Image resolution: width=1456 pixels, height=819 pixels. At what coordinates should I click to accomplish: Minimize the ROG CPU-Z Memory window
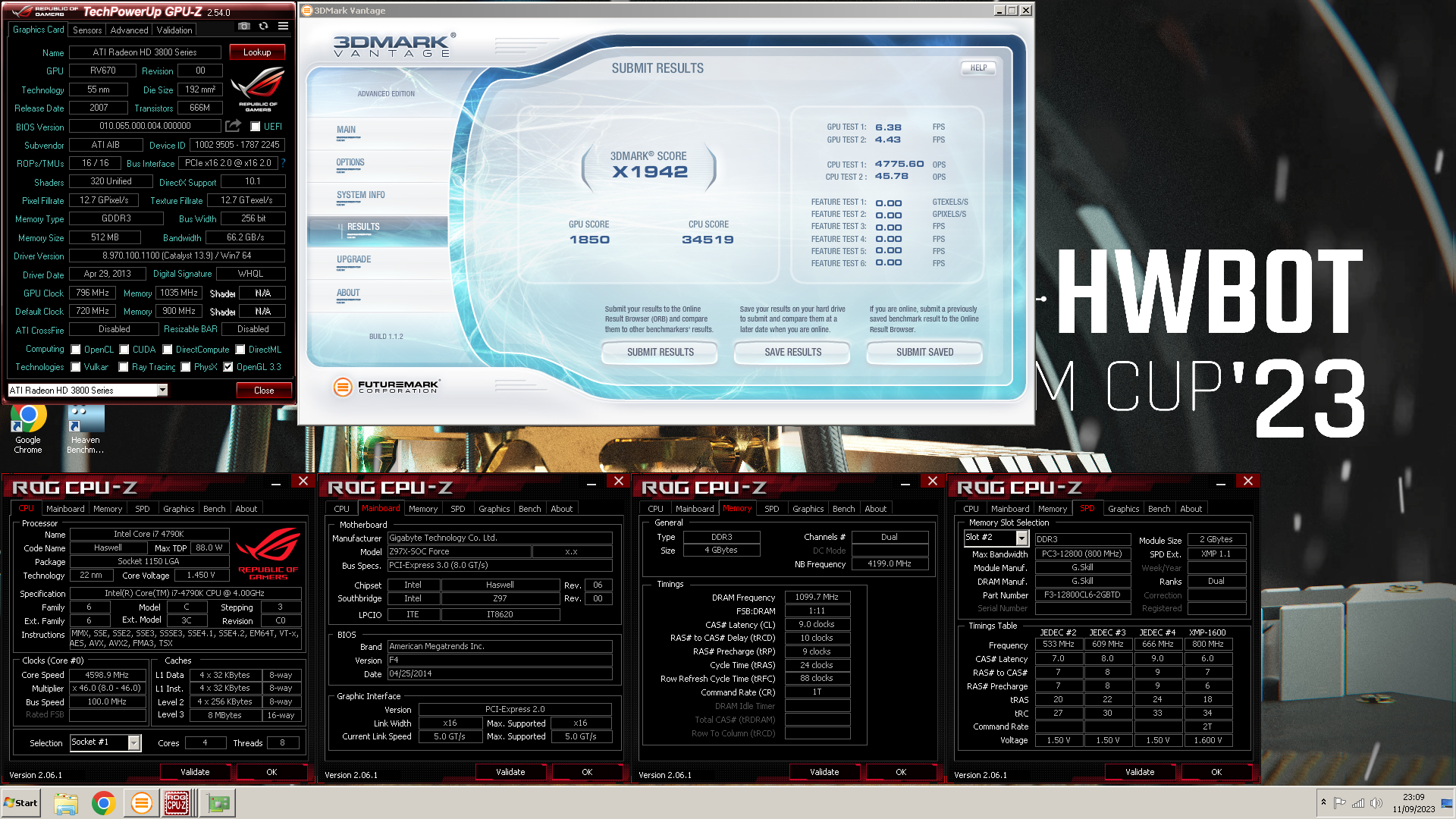tap(905, 482)
